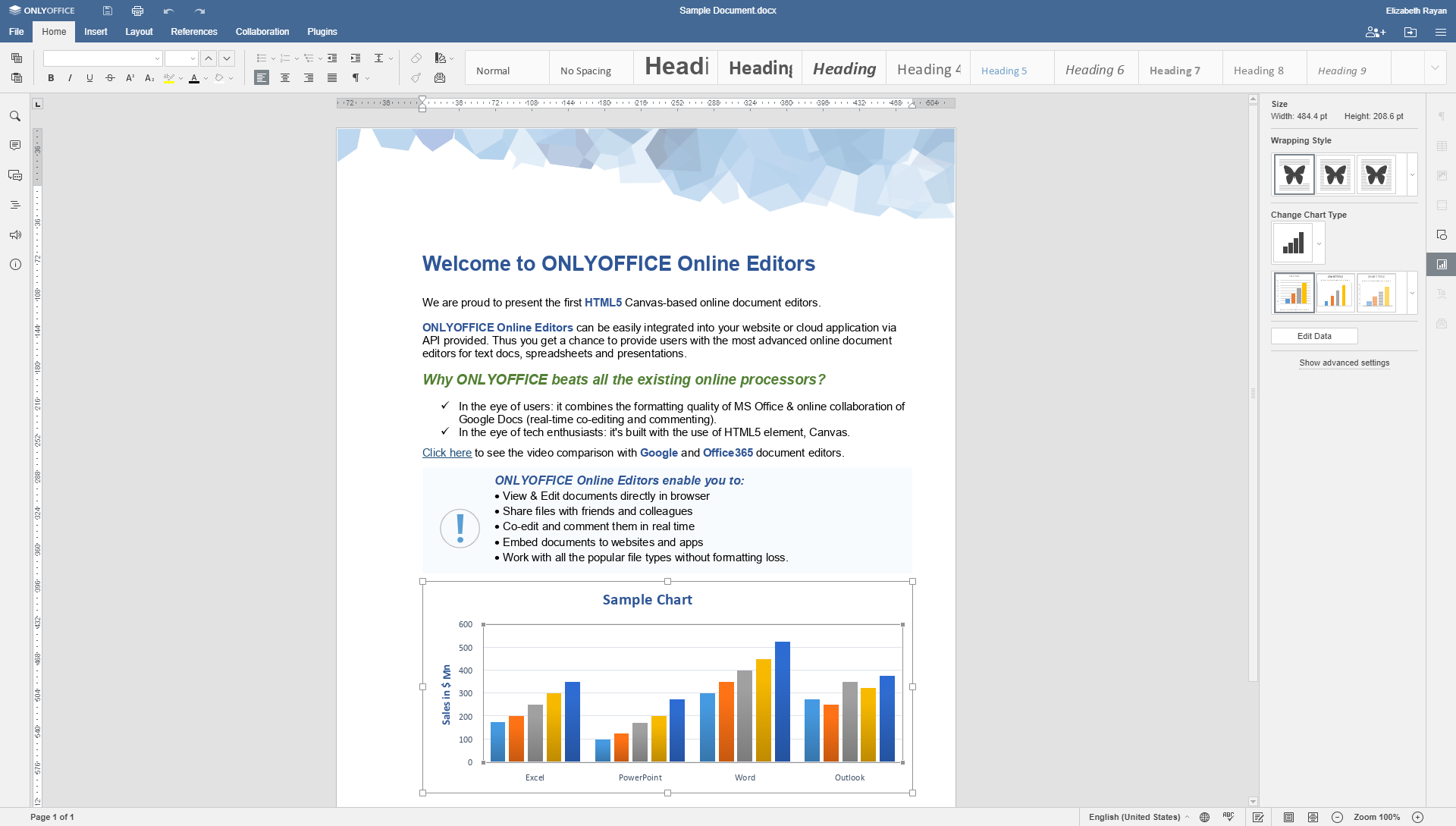Select the Home ribbon tab
This screenshot has height=826, width=1456.
point(54,31)
